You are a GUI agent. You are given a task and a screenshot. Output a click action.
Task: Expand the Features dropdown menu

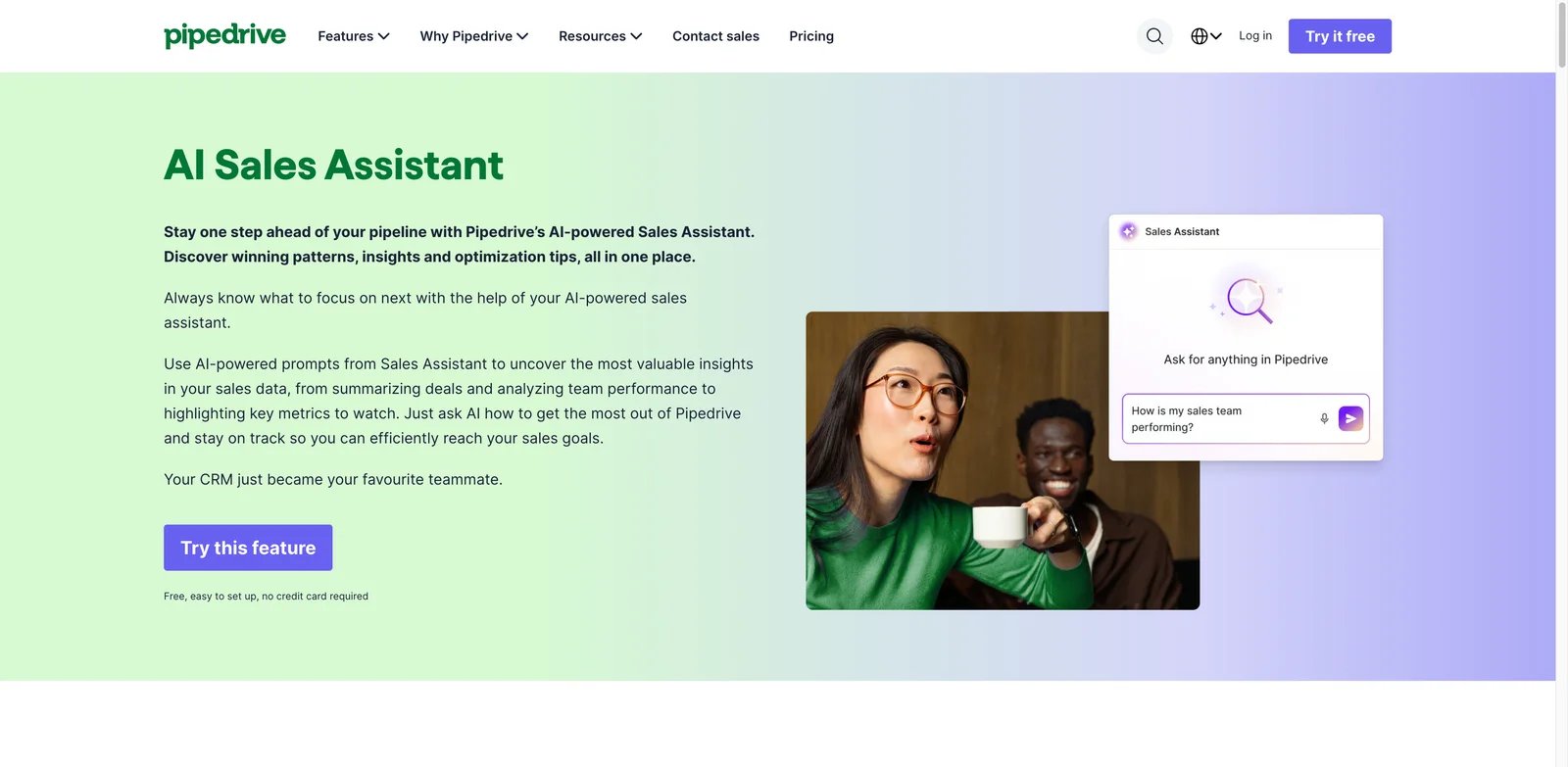point(354,36)
